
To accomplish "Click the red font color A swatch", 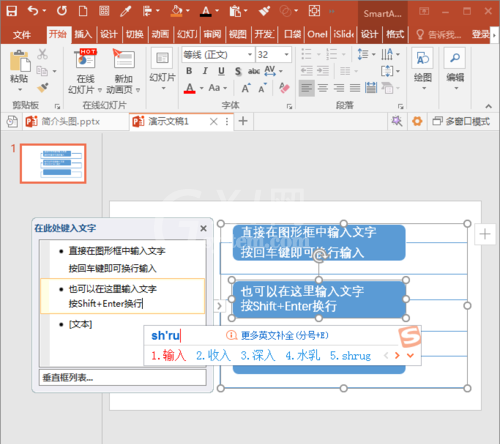I will point(189,88).
